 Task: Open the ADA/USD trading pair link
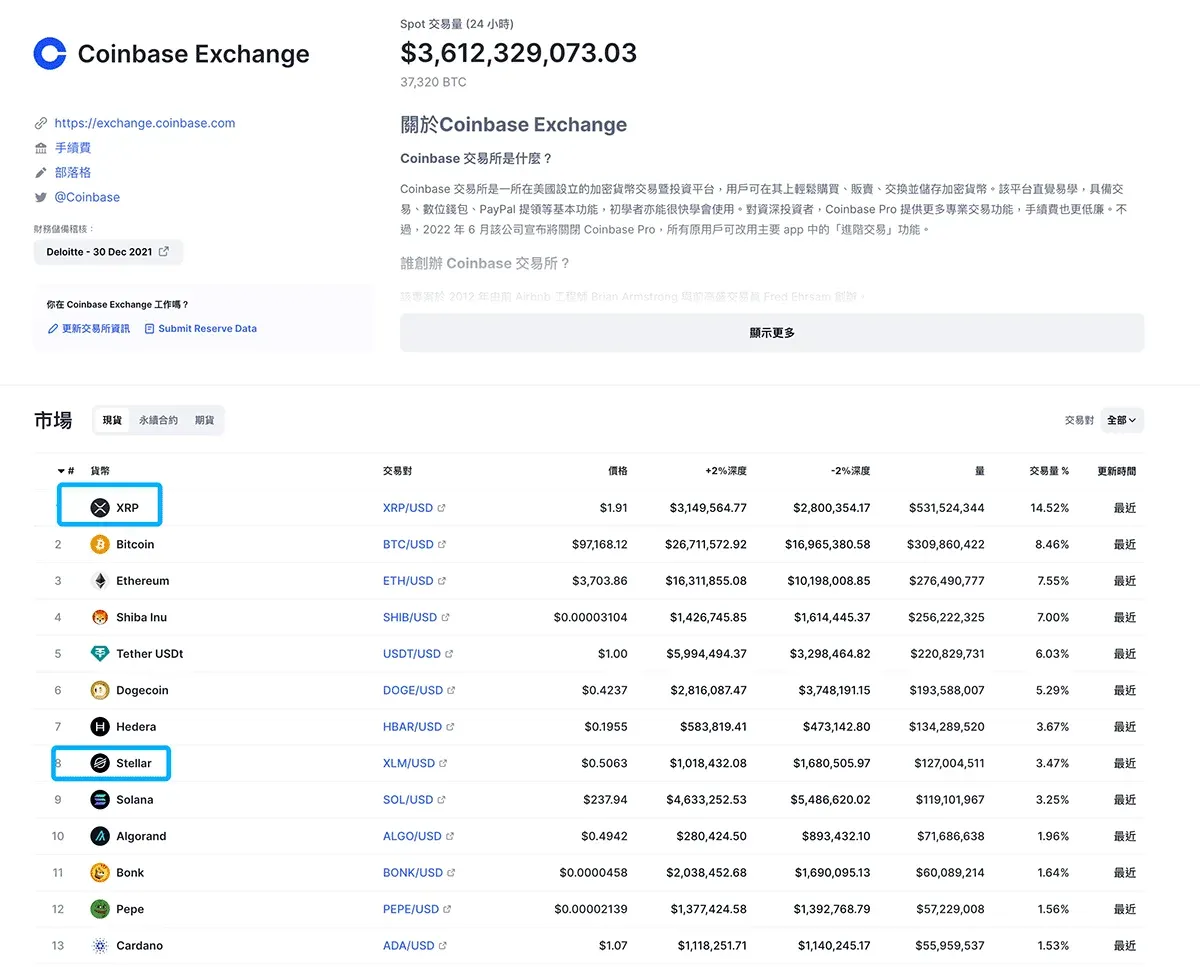pyautogui.click(x=409, y=946)
